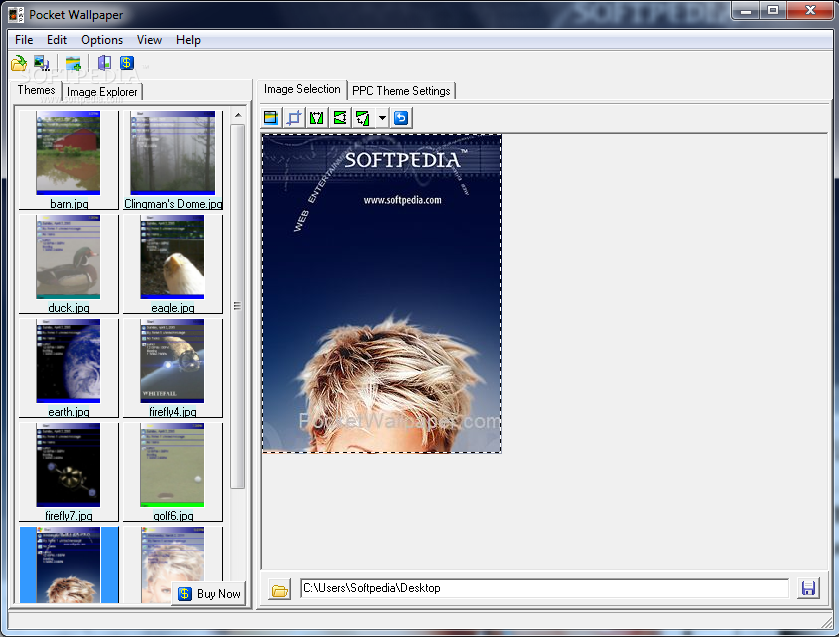Click the browse output folder icon
Viewport: 839px width, 637px height.
click(x=279, y=589)
